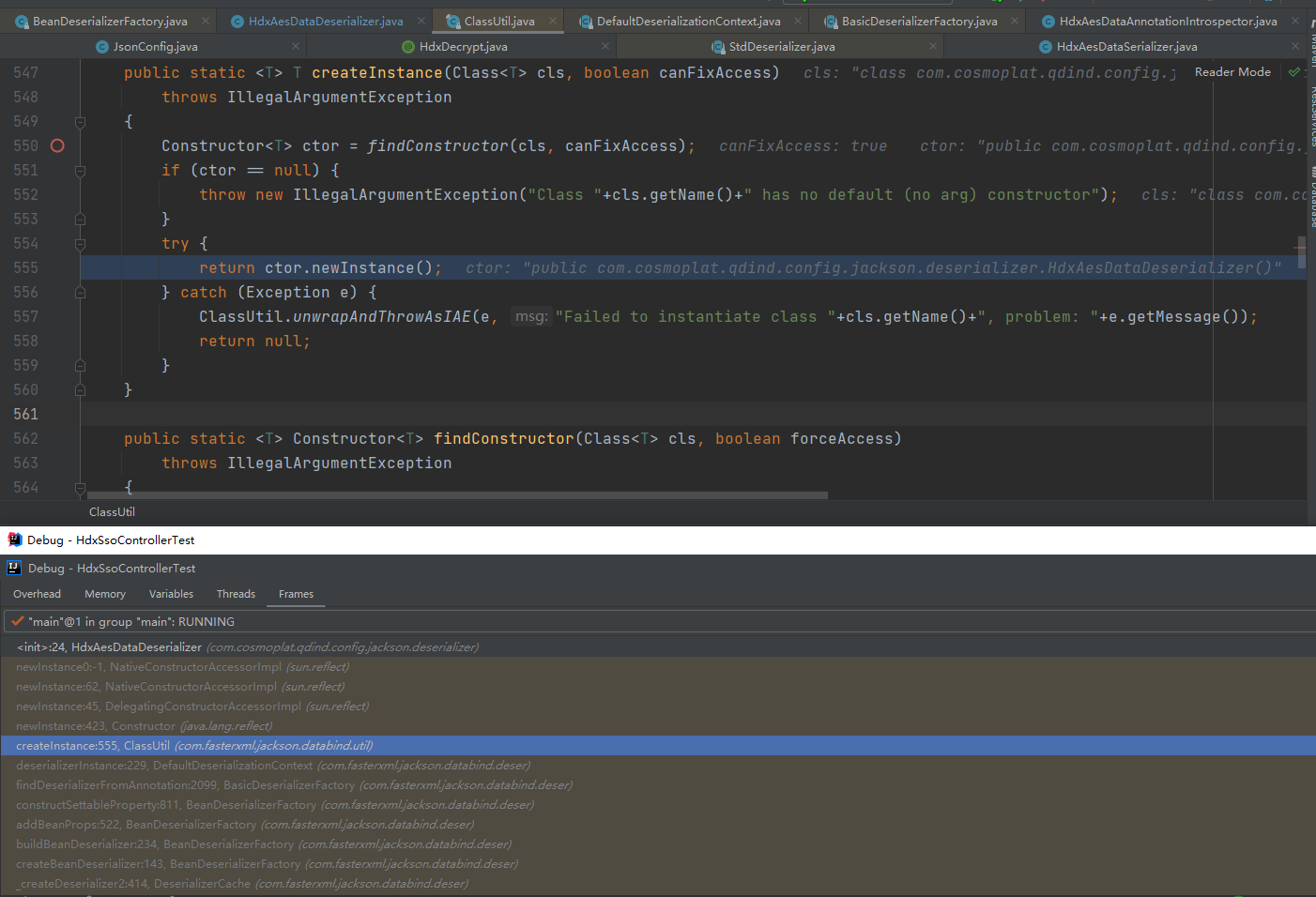The width and height of the screenshot is (1316, 897).
Task: Click the file icon on the BeanDeserializerFactory.java tab
Action: click(x=22, y=21)
